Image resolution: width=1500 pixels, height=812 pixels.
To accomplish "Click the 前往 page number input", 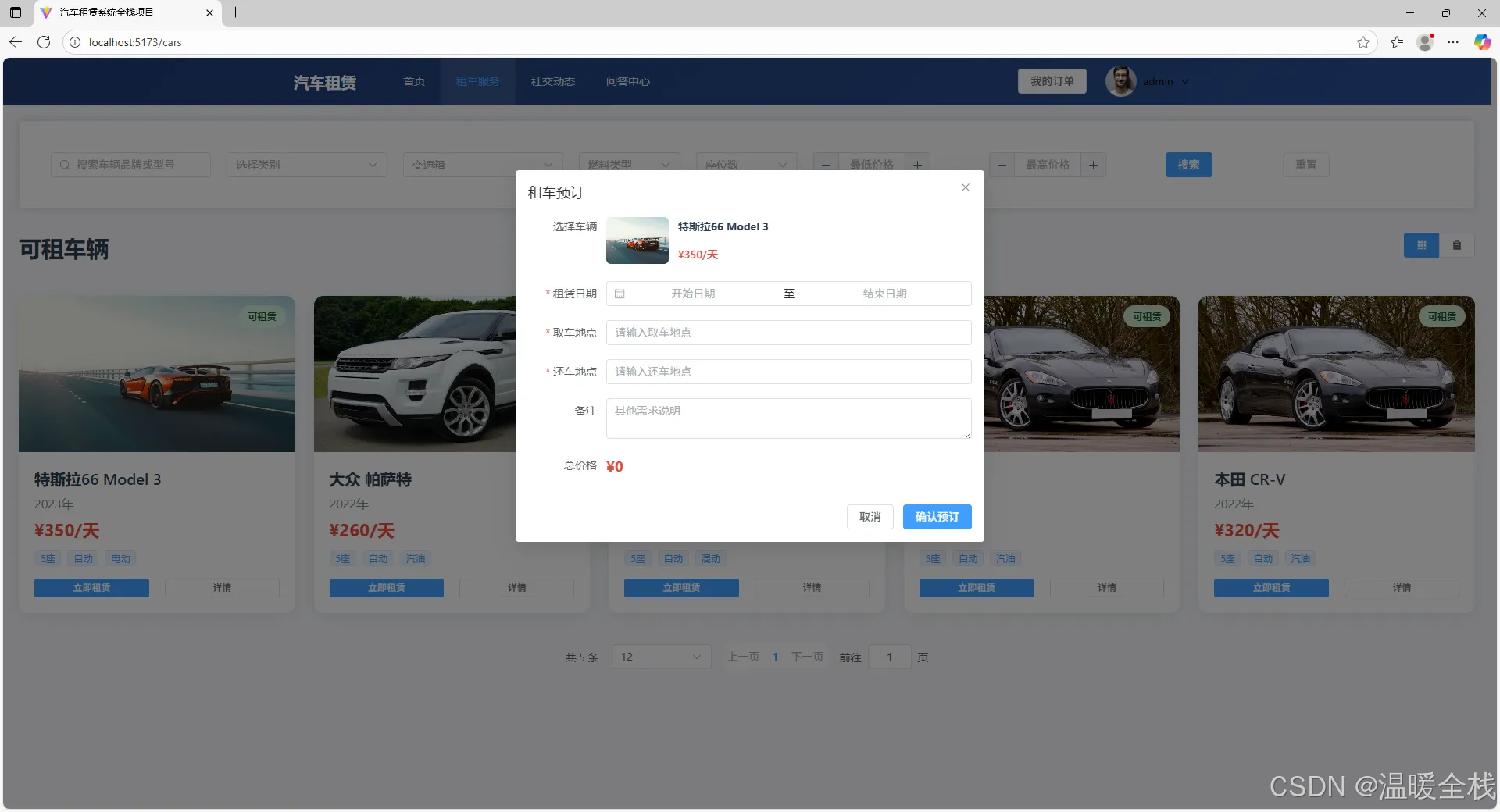I will click(889, 657).
